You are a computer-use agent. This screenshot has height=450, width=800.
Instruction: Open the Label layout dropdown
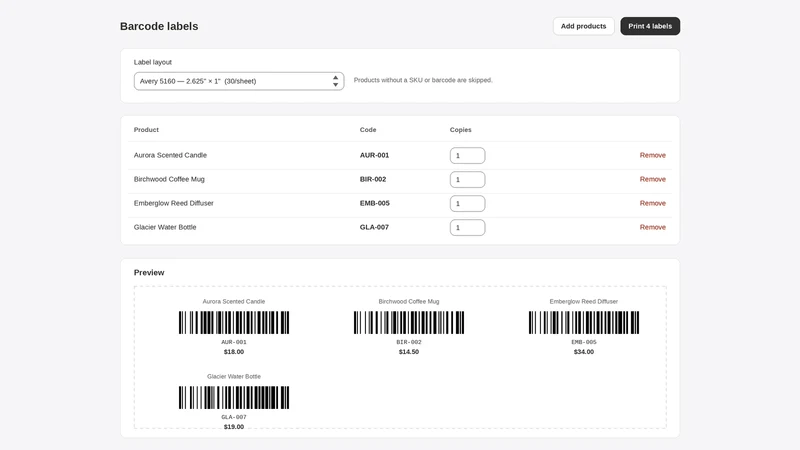[x=239, y=81]
